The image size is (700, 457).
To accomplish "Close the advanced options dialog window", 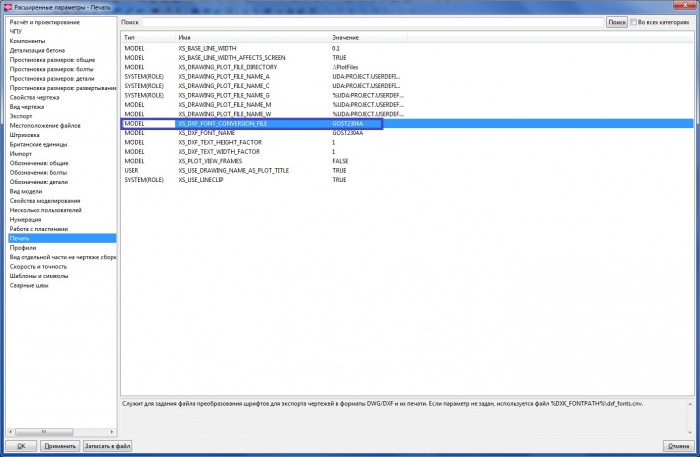I will pyautogui.click(x=686, y=5).
